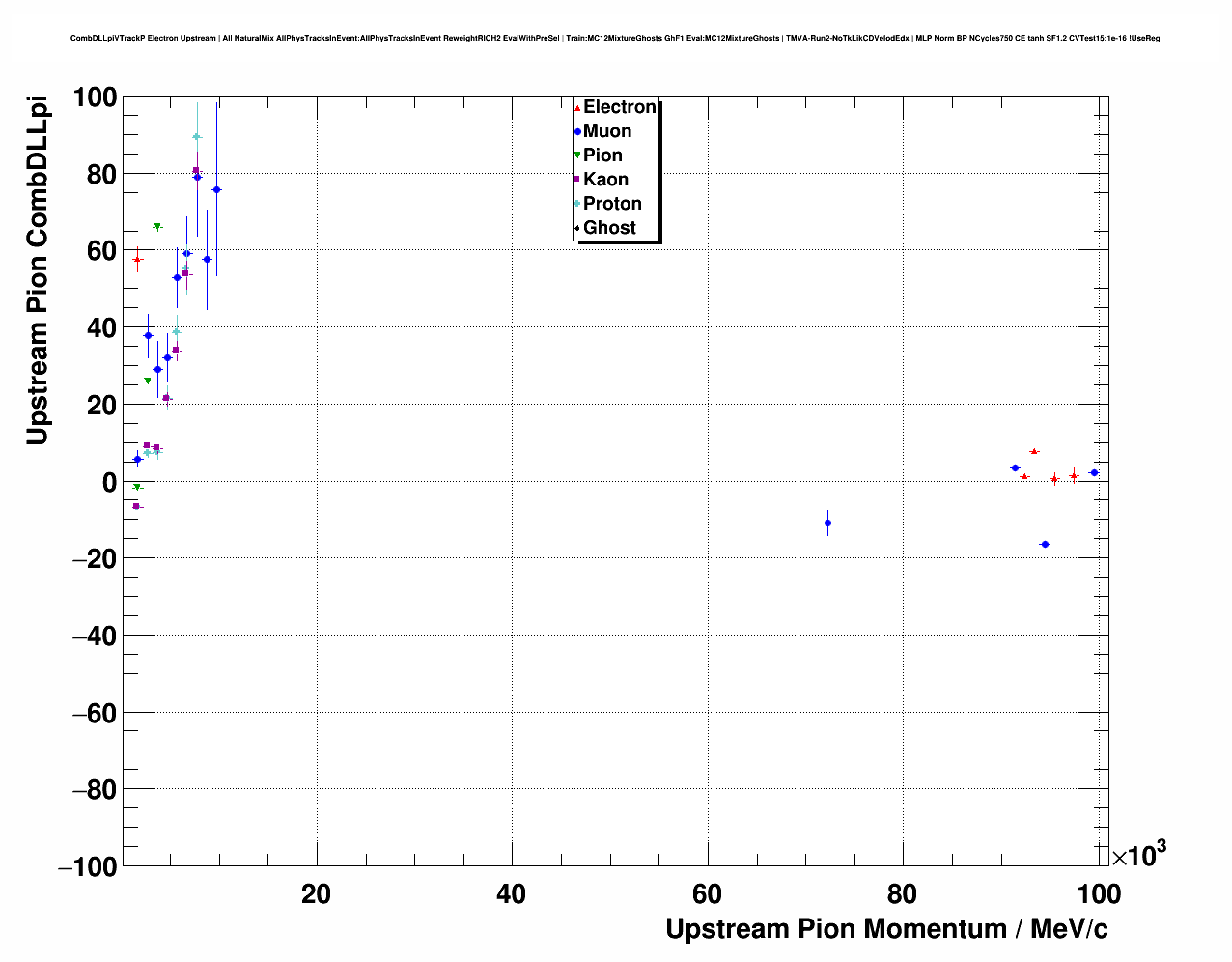Click the green Pion point near 66
This screenshot has height=962, width=1232.
(x=157, y=227)
